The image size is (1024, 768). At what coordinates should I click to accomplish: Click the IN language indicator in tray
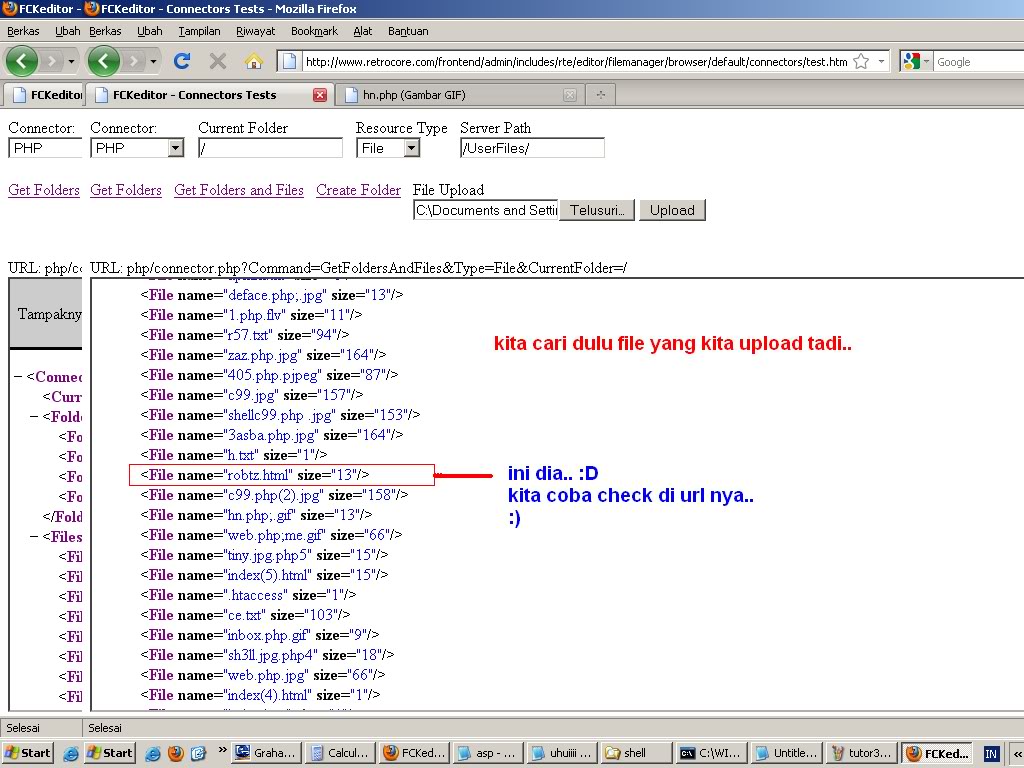991,754
